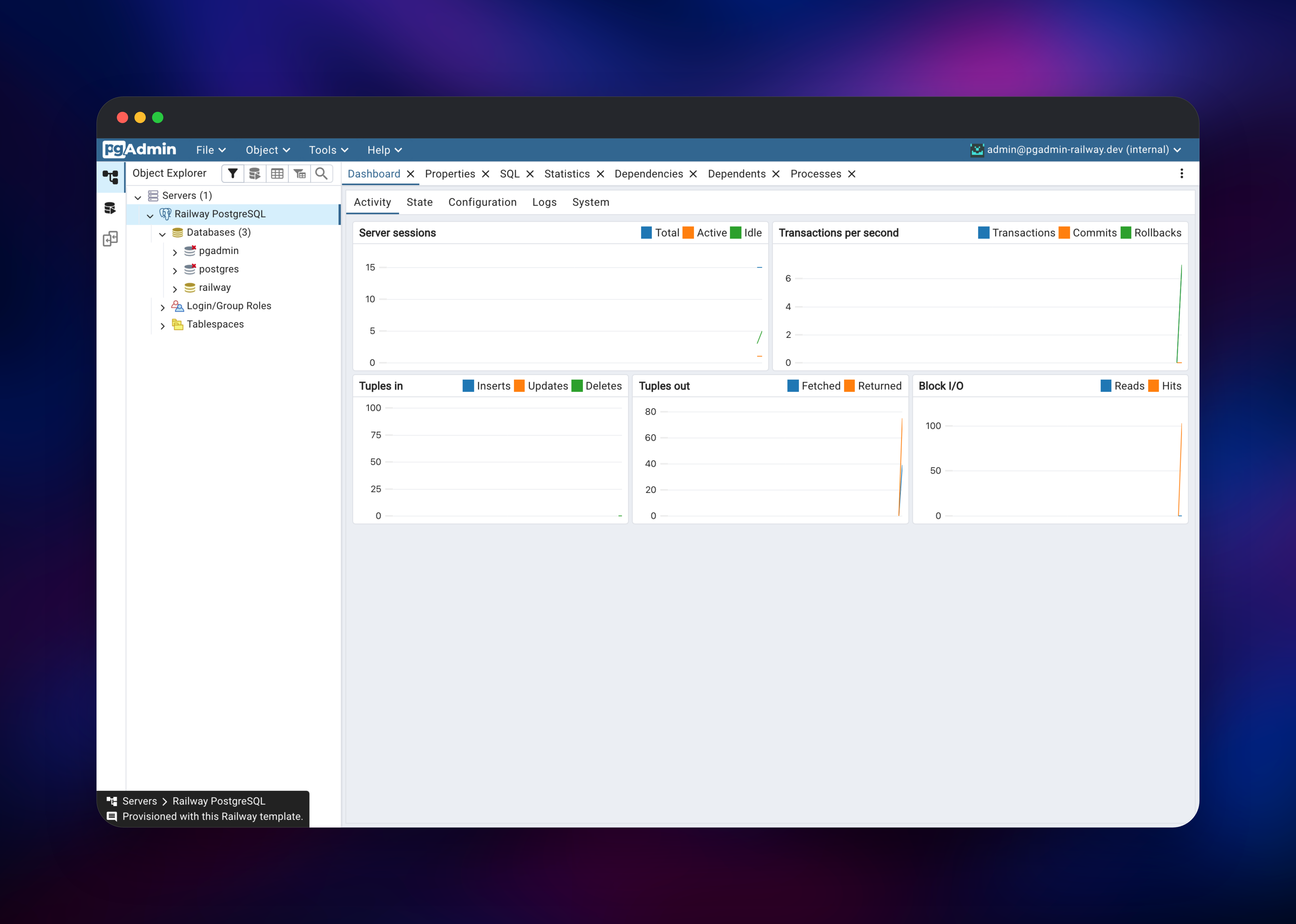Close the Dashboard tab
The width and height of the screenshot is (1296, 924).
click(410, 174)
